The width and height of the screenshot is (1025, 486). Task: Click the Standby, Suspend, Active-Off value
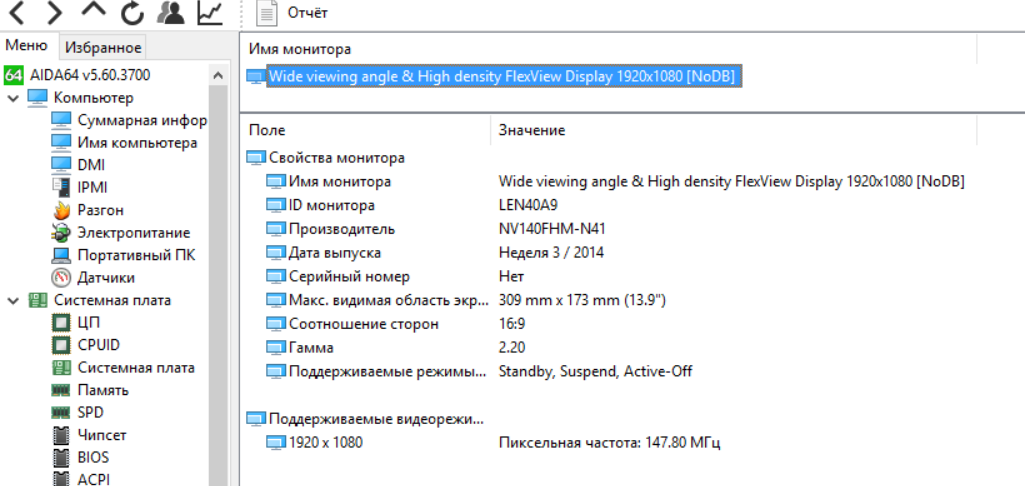coord(595,372)
